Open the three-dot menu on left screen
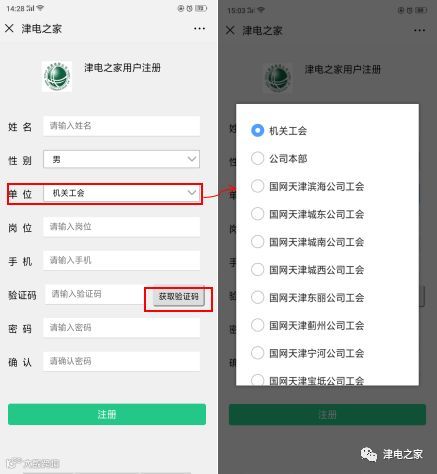The width and height of the screenshot is (437, 474). (x=199, y=29)
